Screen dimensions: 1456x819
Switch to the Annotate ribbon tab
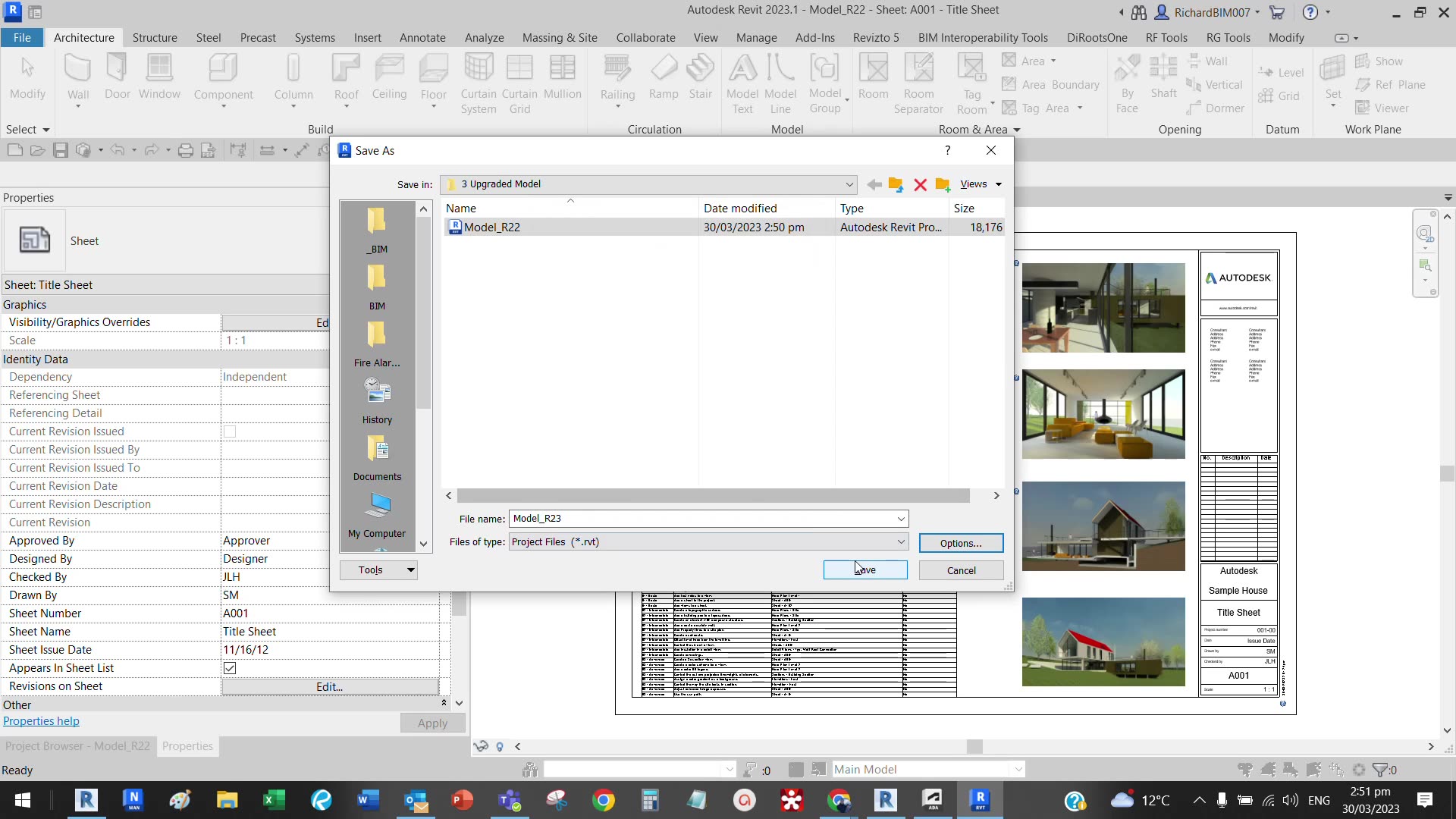click(x=422, y=37)
